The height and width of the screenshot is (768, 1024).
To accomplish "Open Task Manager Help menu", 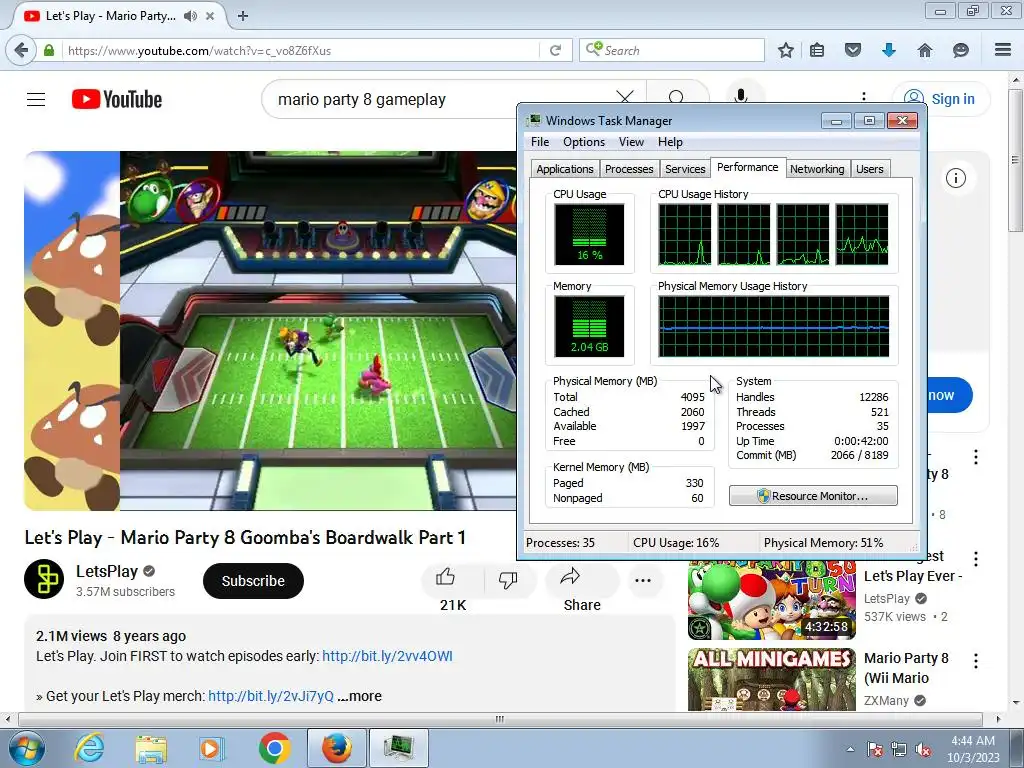I will (670, 142).
